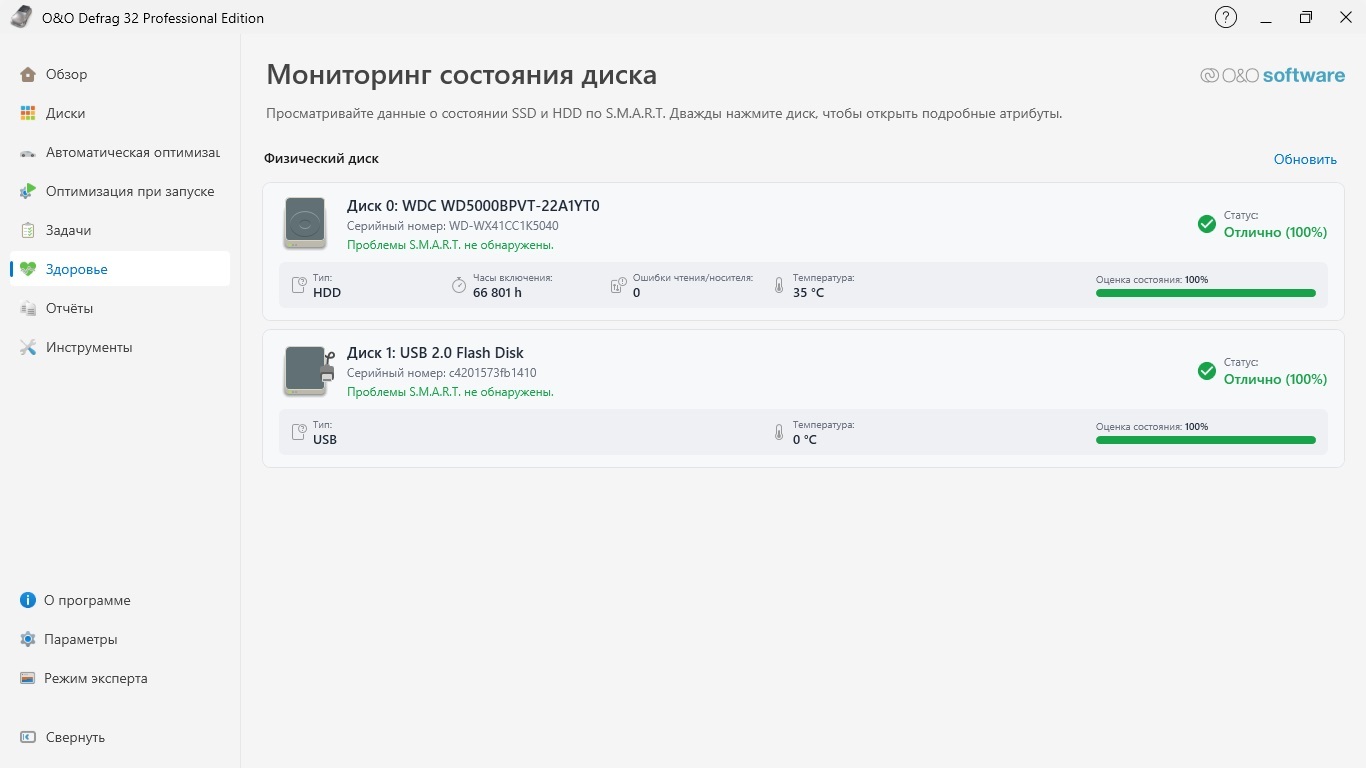
Task: Click the Здоровье heart icon
Action: click(x=28, y=269)
